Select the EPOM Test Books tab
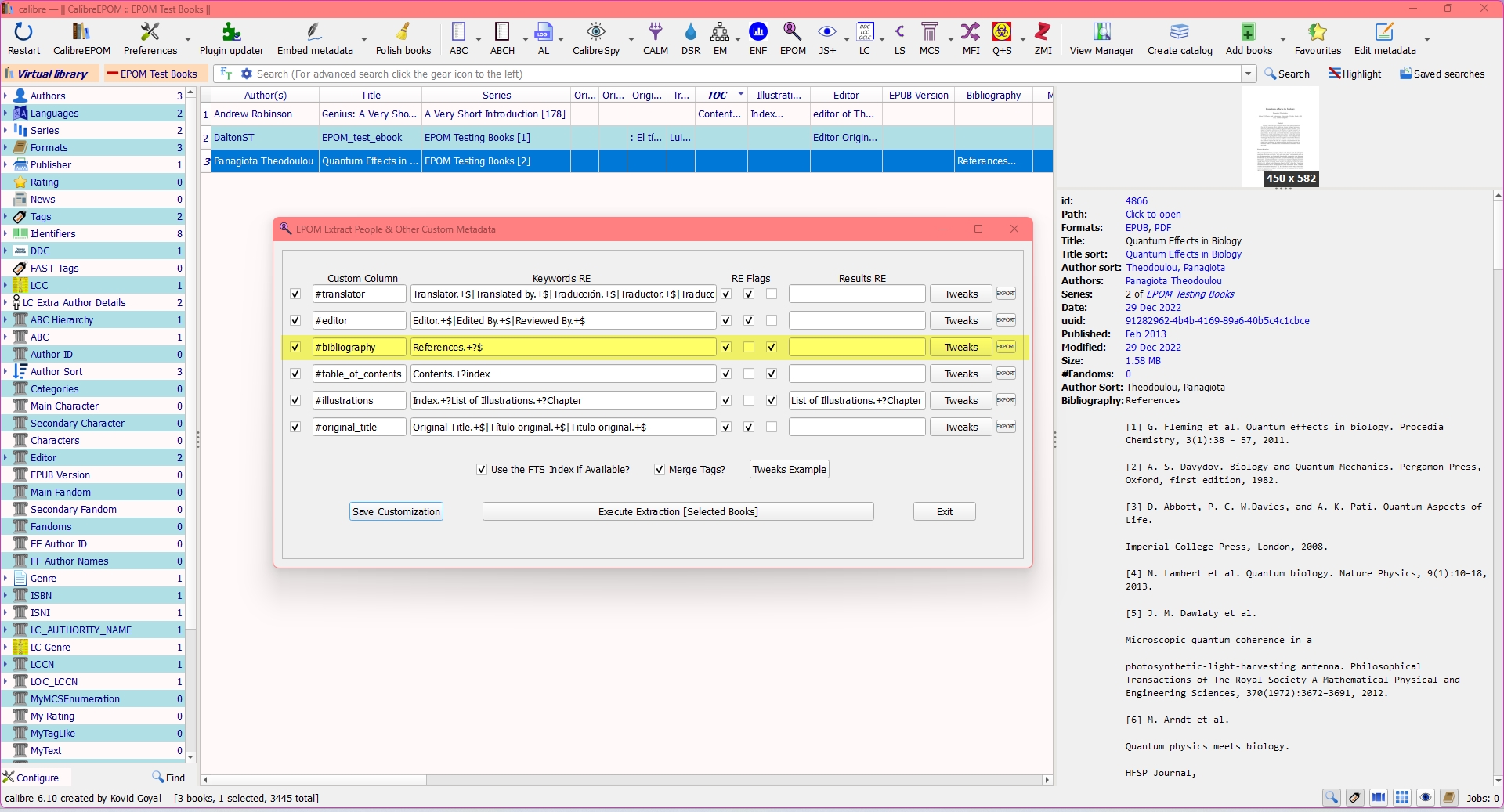 [157, 74]
